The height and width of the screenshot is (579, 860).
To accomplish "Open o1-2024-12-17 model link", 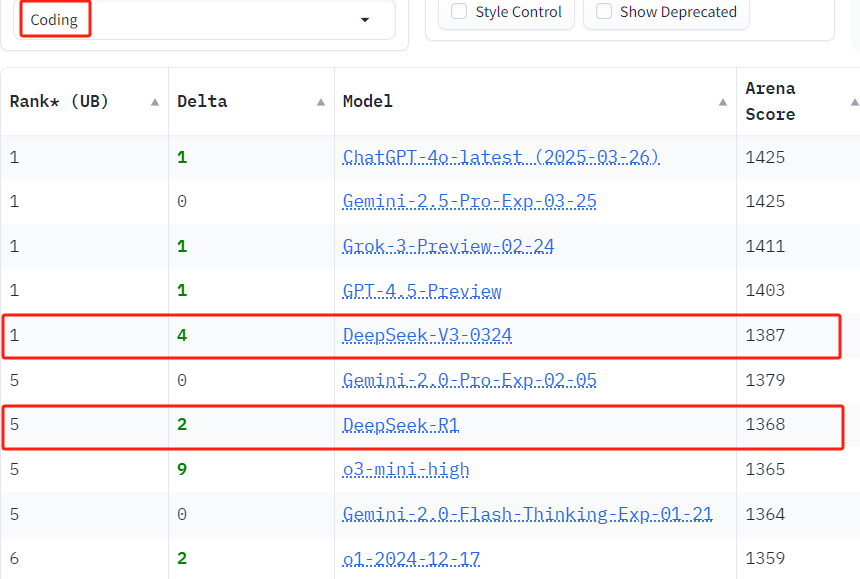I will (411, 559).
